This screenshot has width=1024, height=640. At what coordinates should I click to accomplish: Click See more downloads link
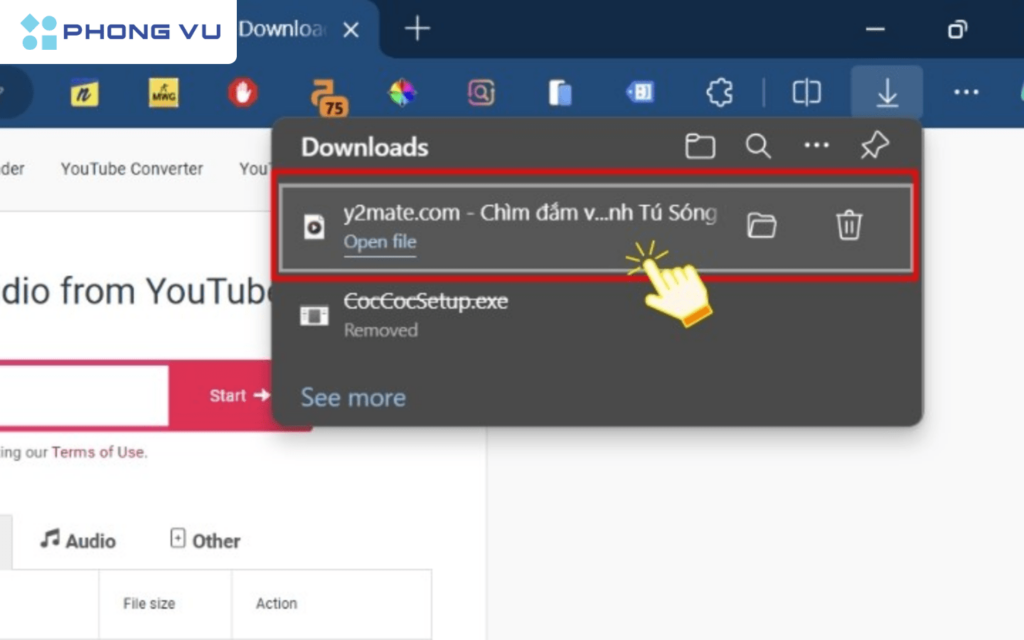353,397
